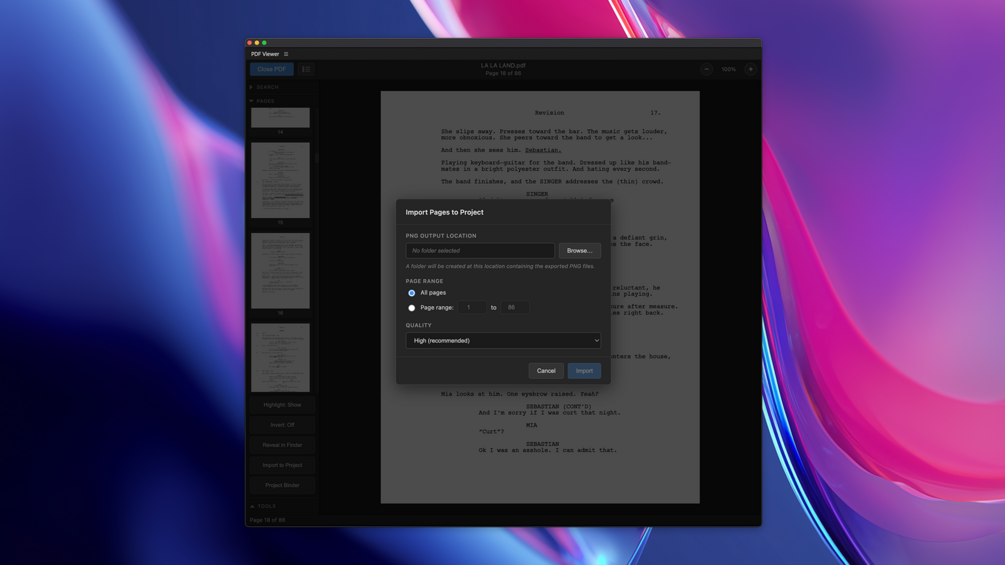Click Import to Project in sidebar

[x=282, y=465]
